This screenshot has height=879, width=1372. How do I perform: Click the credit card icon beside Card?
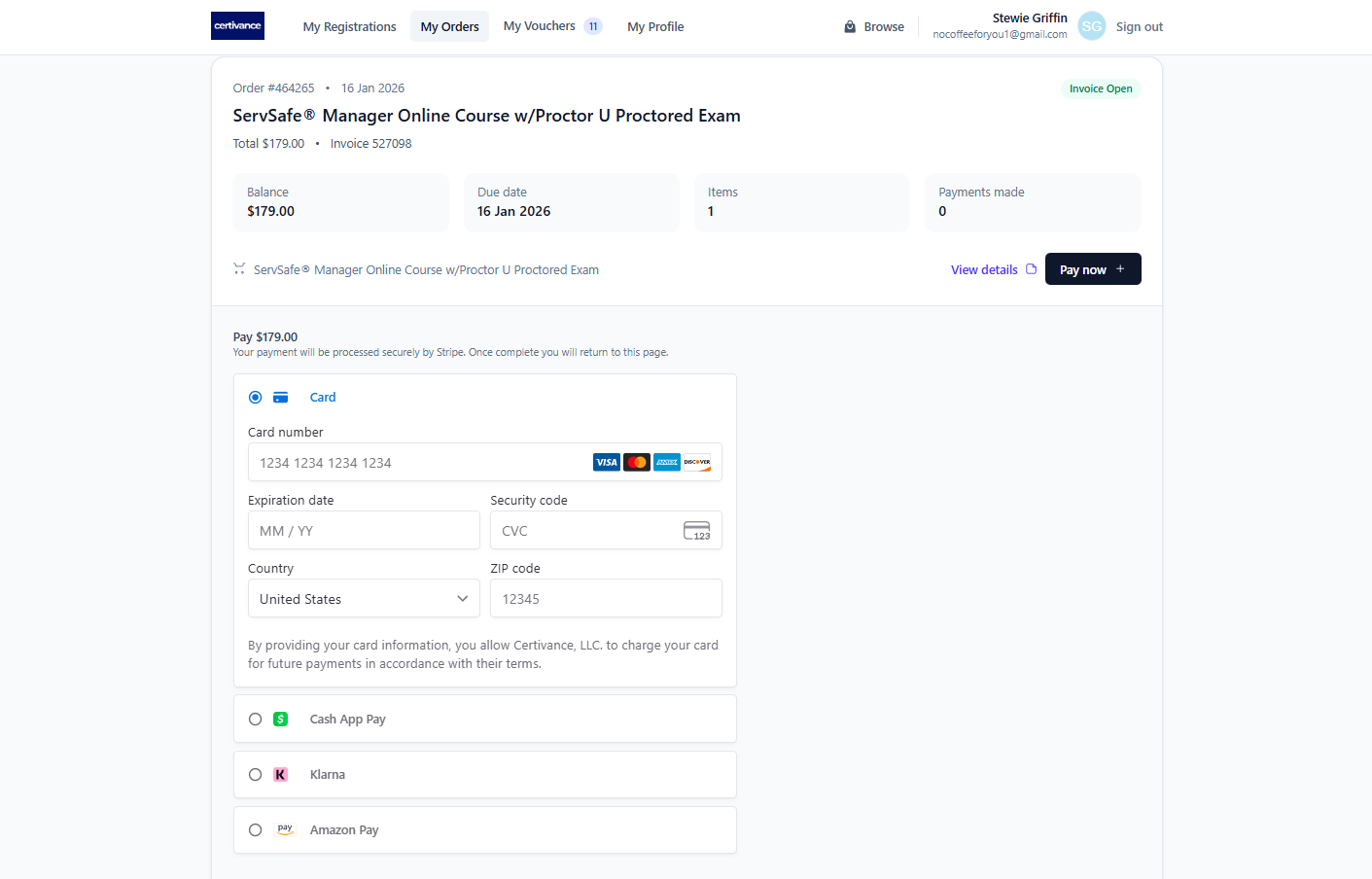tap(281, 397)
